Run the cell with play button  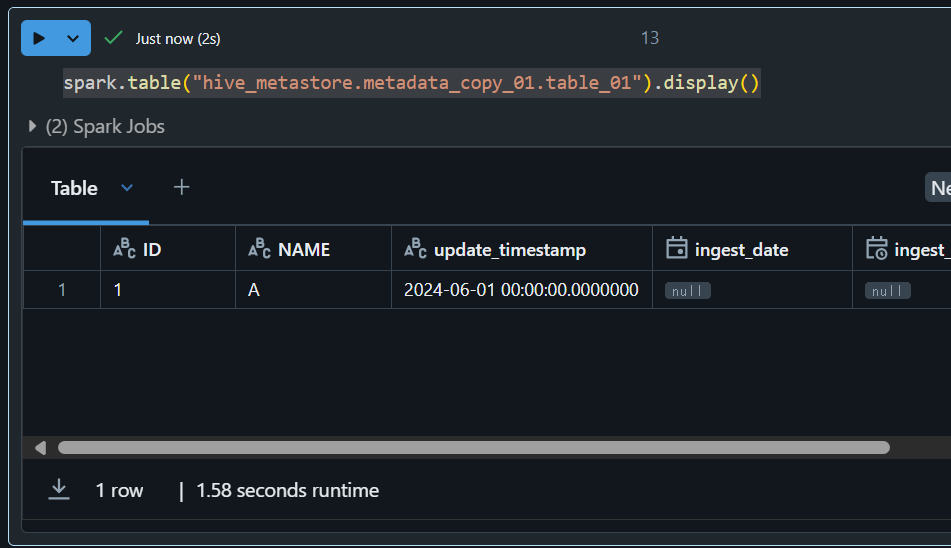tap(39, 38)
